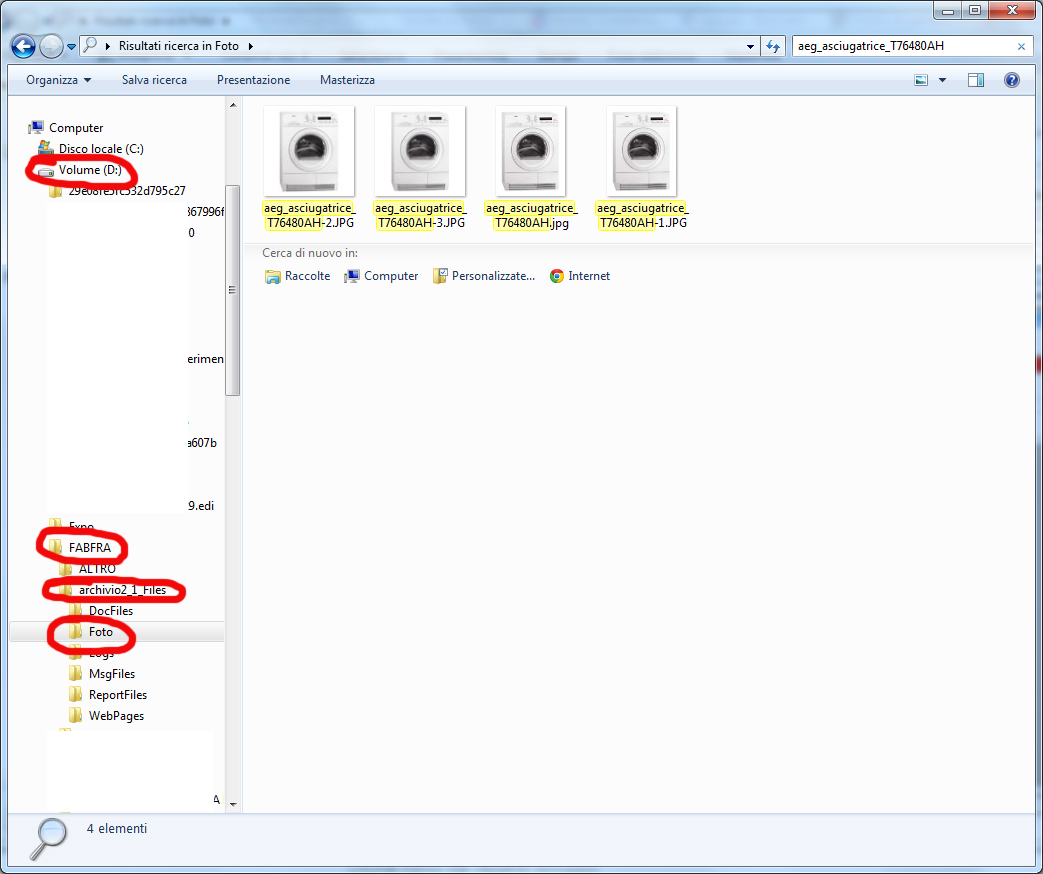Viewport: 1043px width, 874px height.
Task: Open the DocFiles folder
Action: [x=111, y=611]
